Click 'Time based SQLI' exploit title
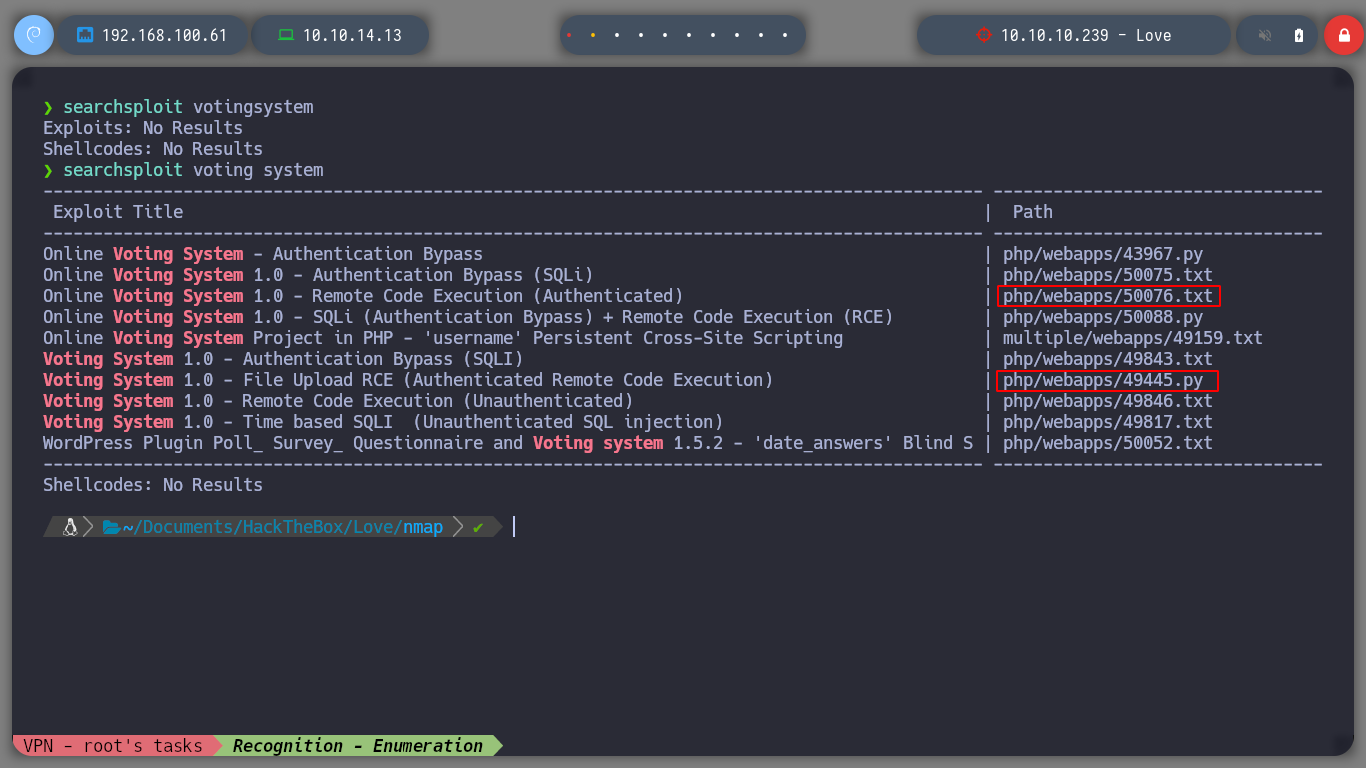The image size is (1366, 768). coord(383,422)
